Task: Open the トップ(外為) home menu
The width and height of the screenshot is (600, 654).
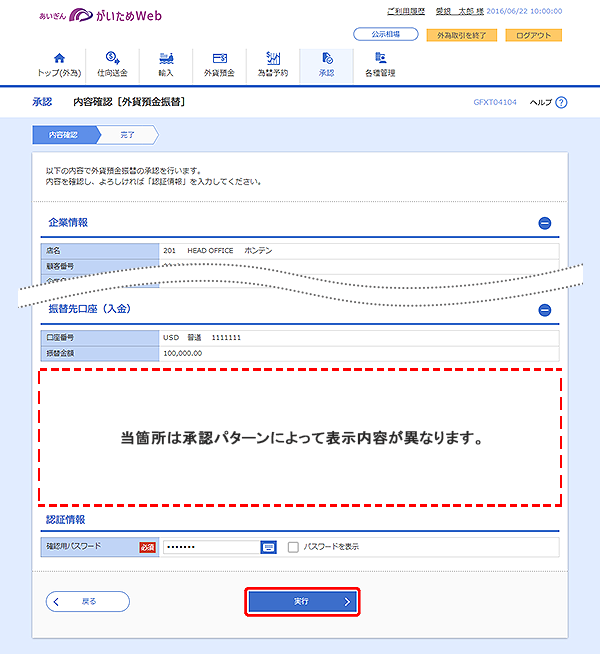Action: (59, 65)
